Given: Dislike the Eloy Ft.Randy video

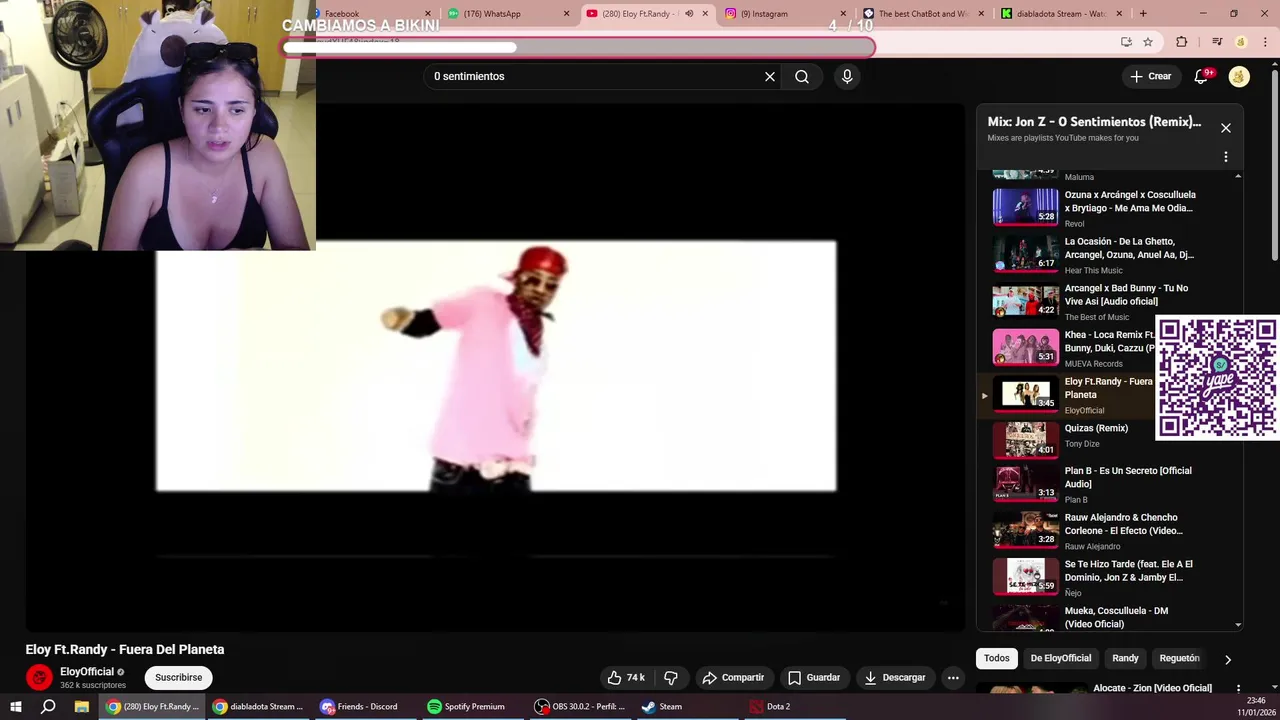Looking at the screenshot, I should coord(671,677).
